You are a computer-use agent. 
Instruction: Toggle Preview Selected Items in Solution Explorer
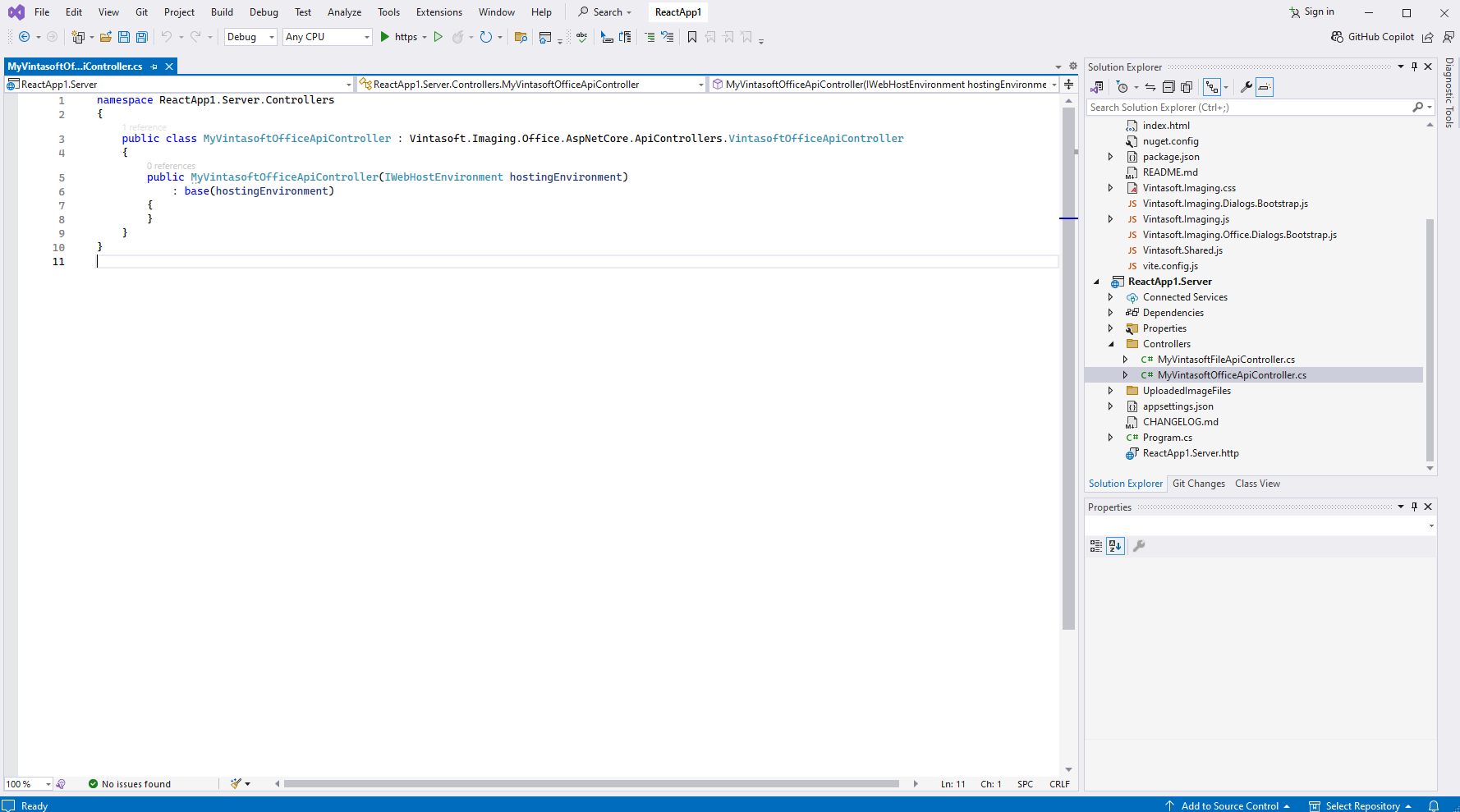1265,87
